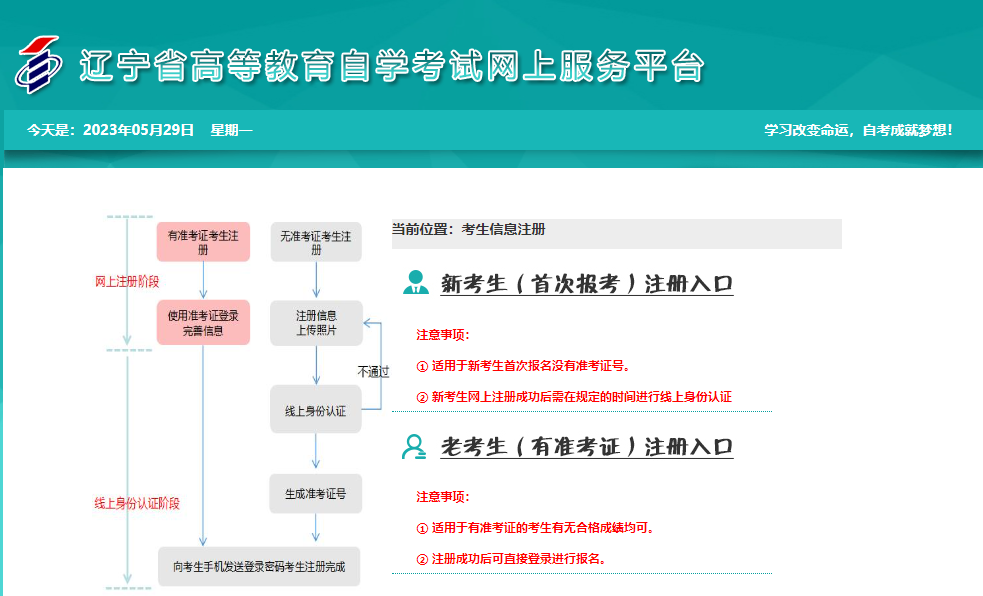Click the 辽宁省高等教育自学考试网上服务平台 title
This screenshot has height=596, width=983.
391,66
